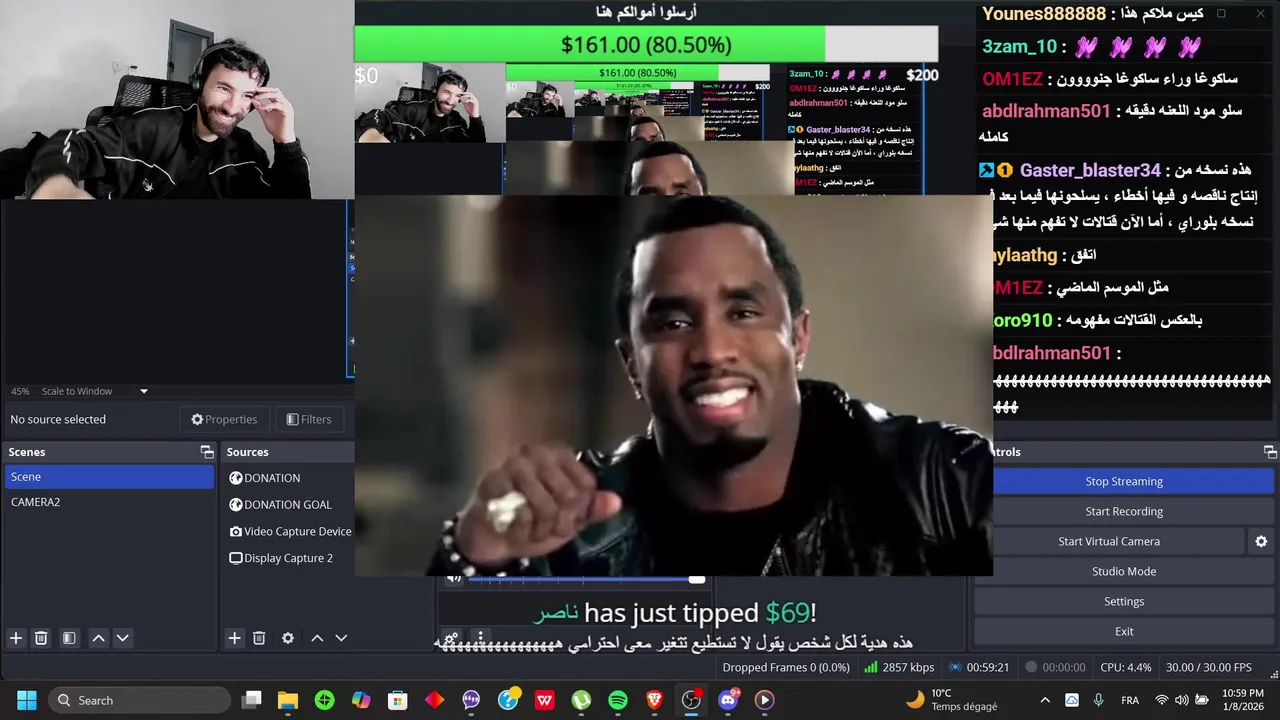Screen dimensions: 1280x720
Task: Open scene filters icon in the Scenes toolbar
Action: [x=69, y=638]
